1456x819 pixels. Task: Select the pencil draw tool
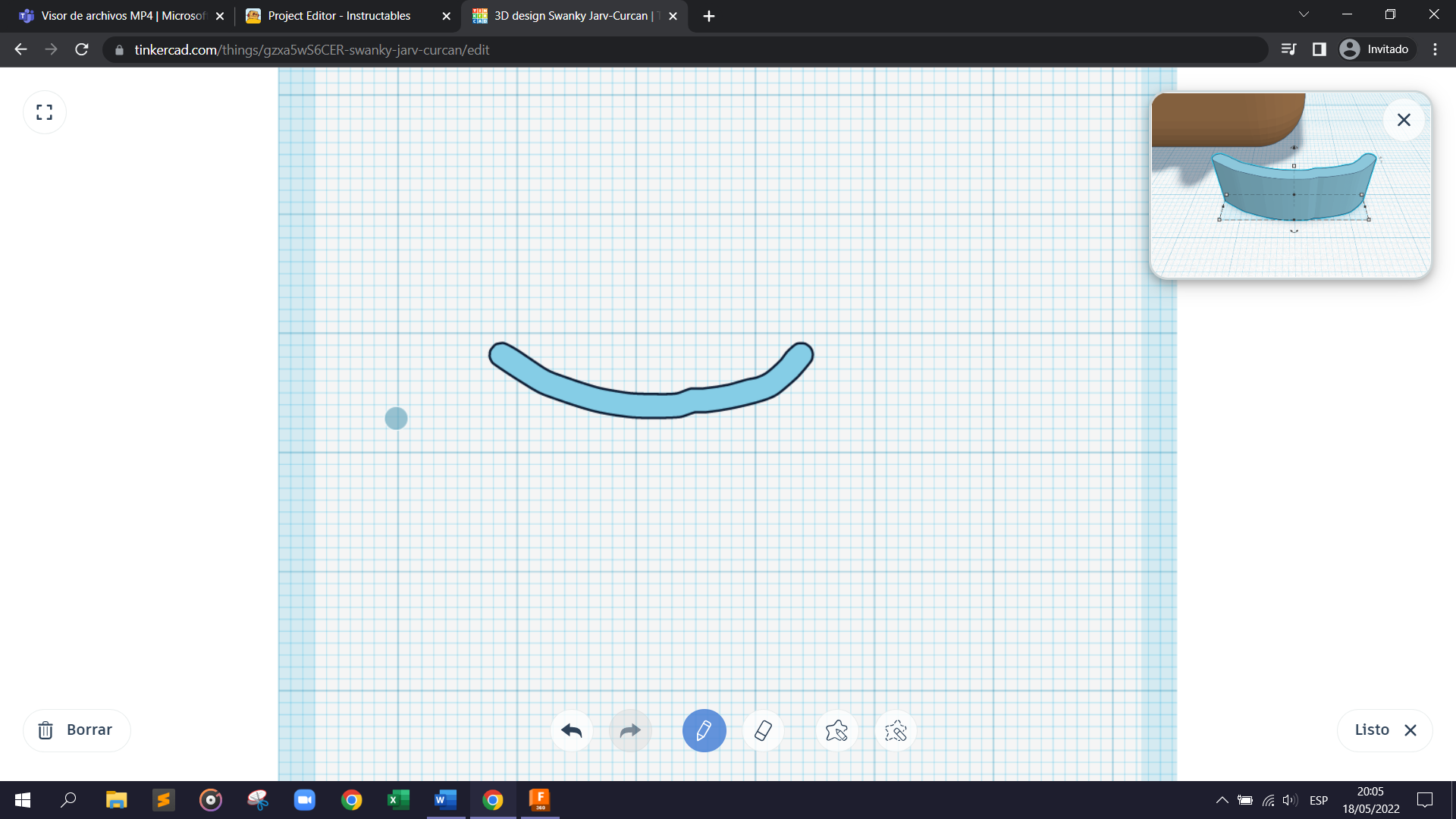tap(704, 730)
